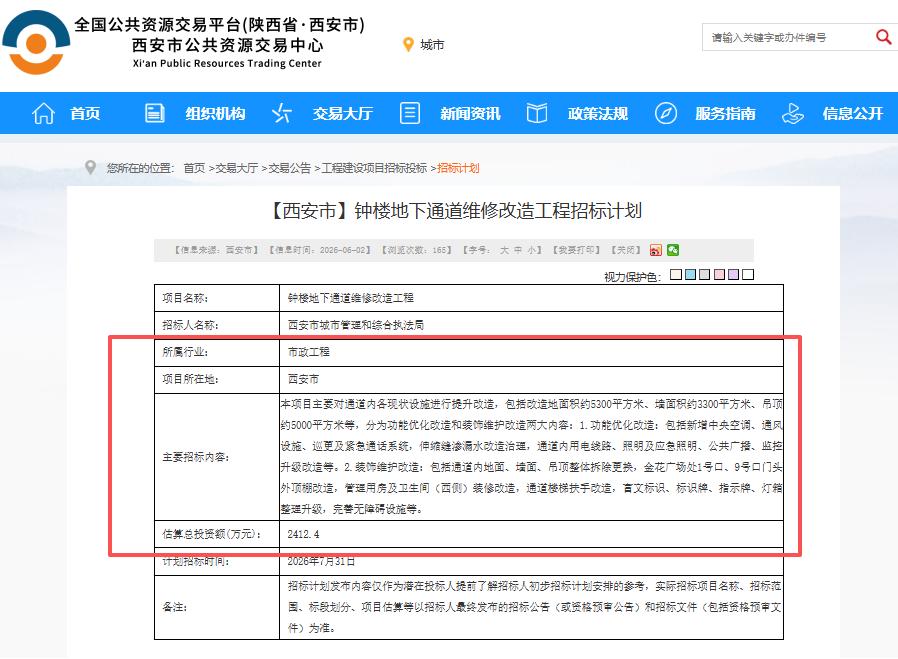Select the lavender eye-protection color swatch

[734, 275]
